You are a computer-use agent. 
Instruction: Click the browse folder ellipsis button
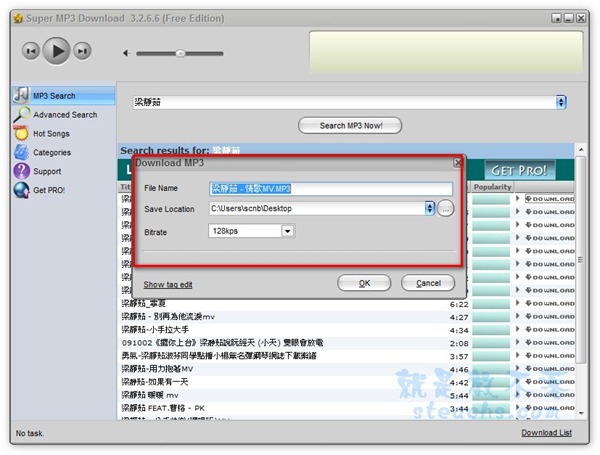click(x=445, y=209)
